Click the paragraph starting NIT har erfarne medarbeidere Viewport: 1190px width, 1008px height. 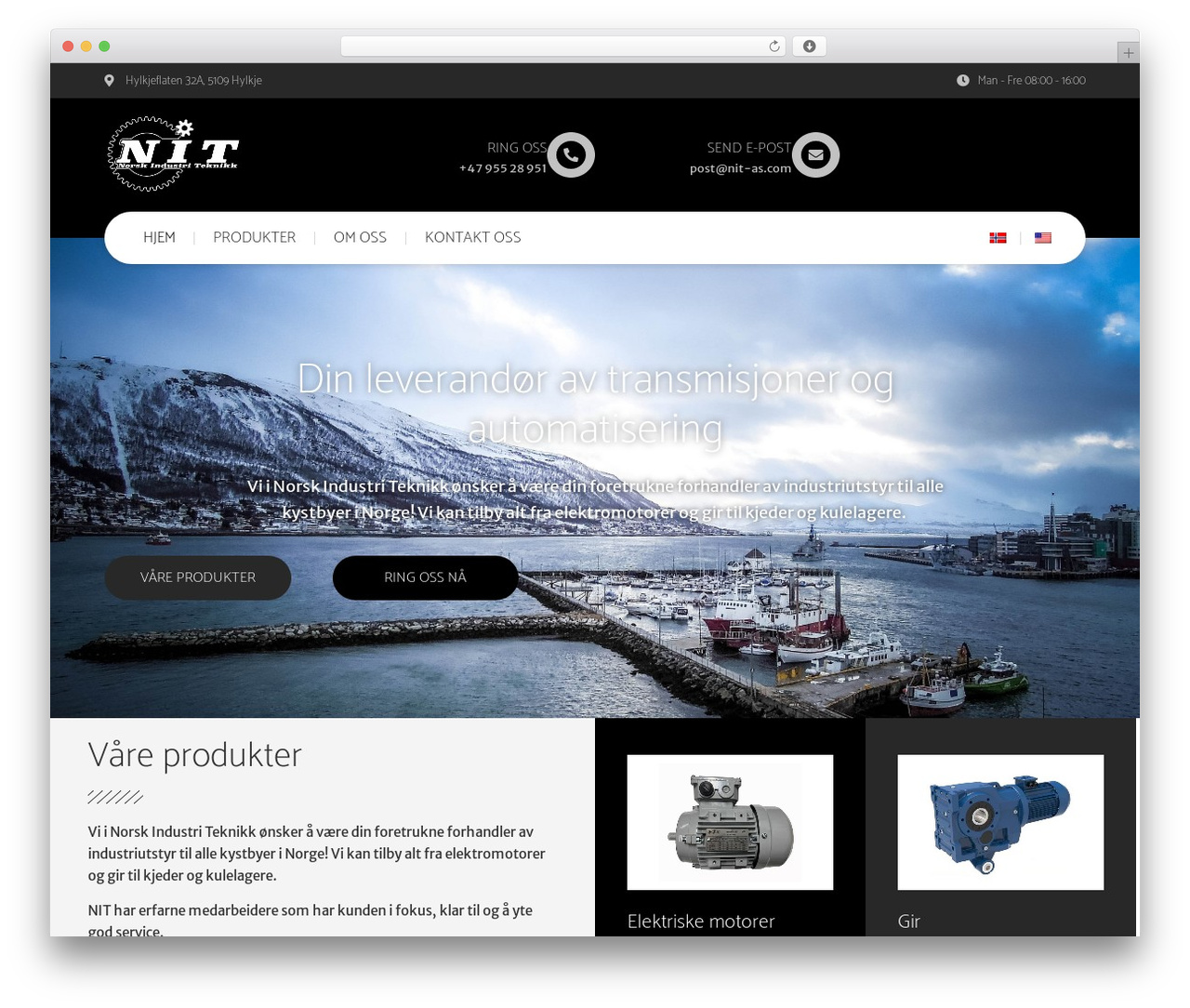311,921
